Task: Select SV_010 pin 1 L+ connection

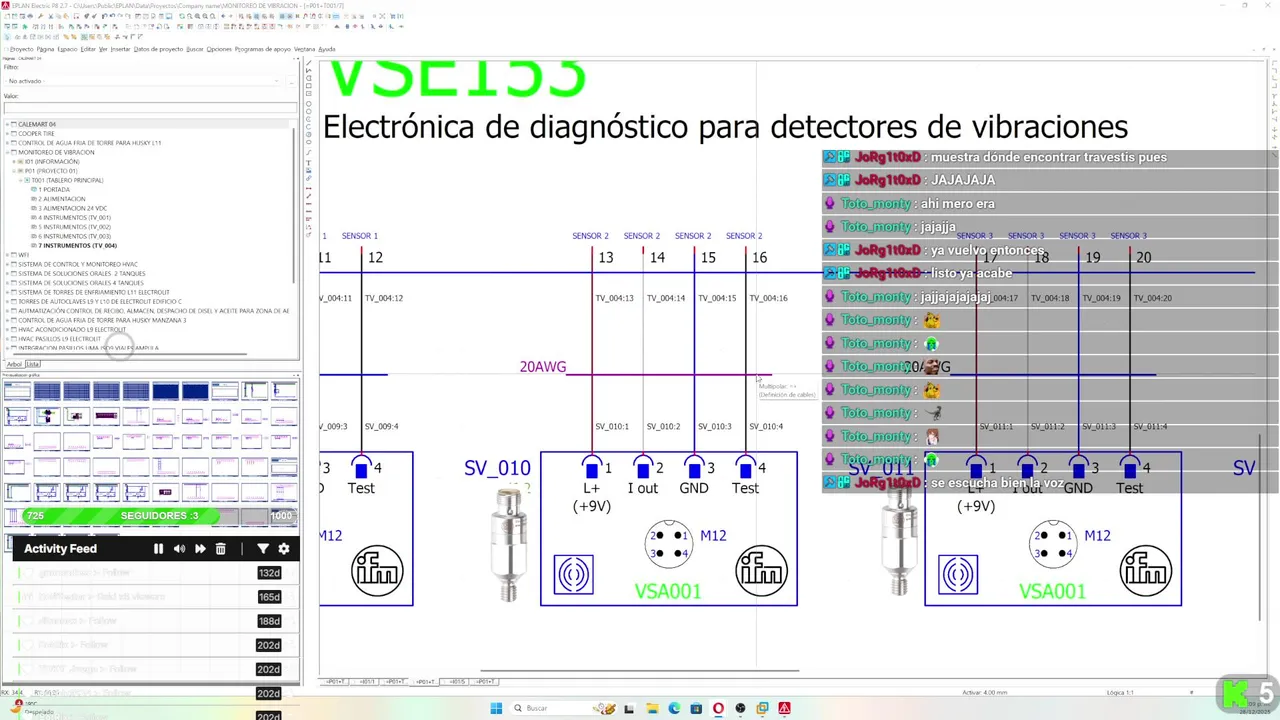Action: pyautogui.click(x=592, y=468)
